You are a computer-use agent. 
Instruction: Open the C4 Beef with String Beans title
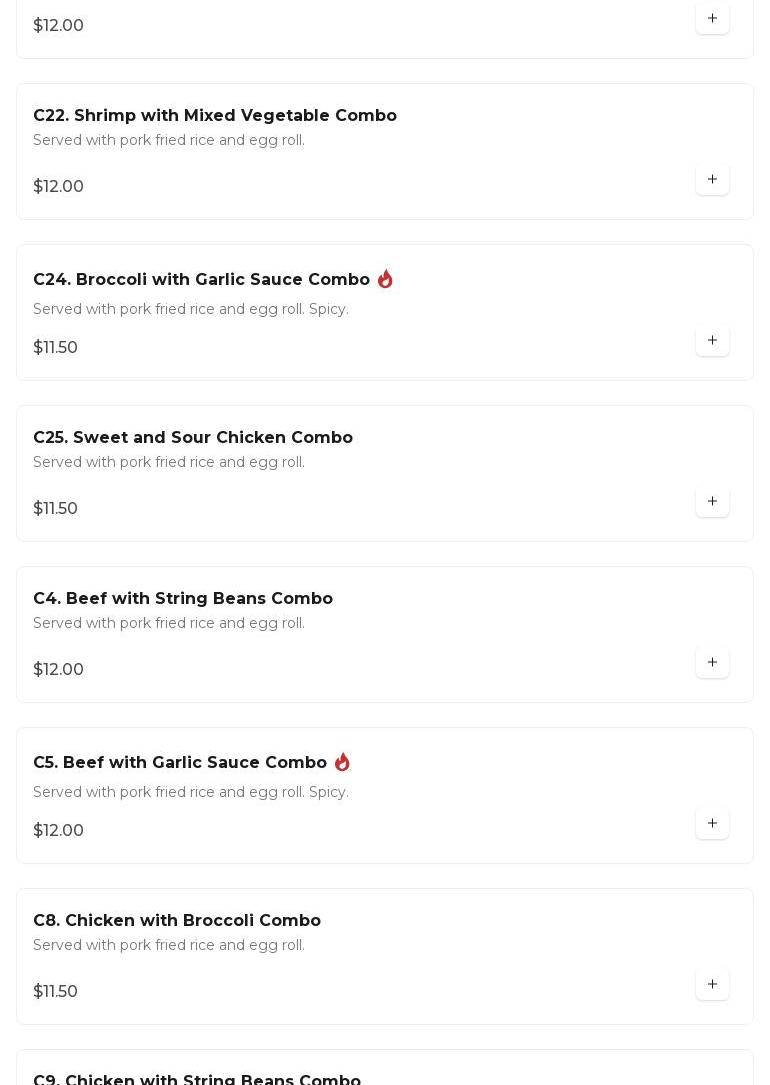point(183,599)
